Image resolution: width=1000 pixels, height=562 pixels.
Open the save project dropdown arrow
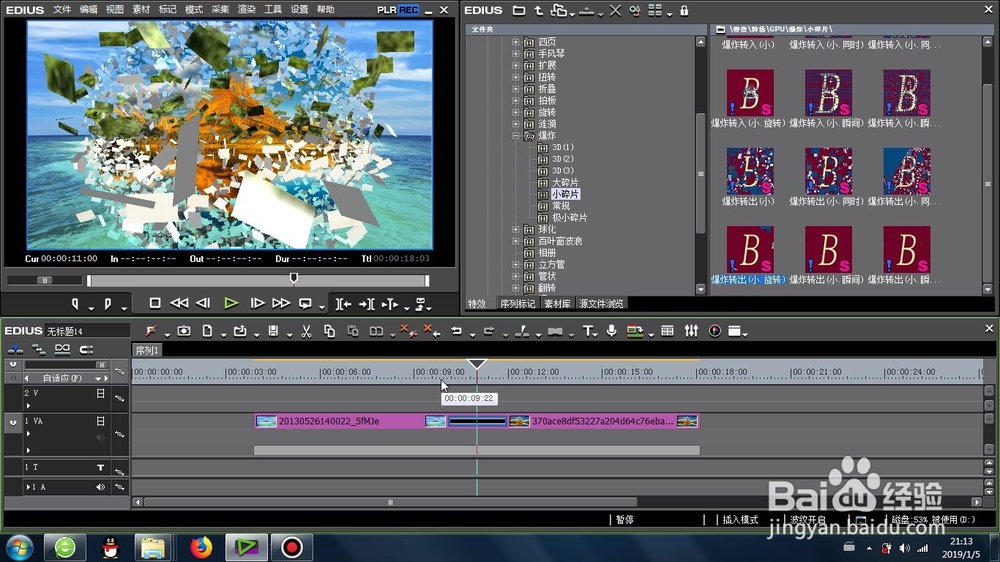click(289, 334)
